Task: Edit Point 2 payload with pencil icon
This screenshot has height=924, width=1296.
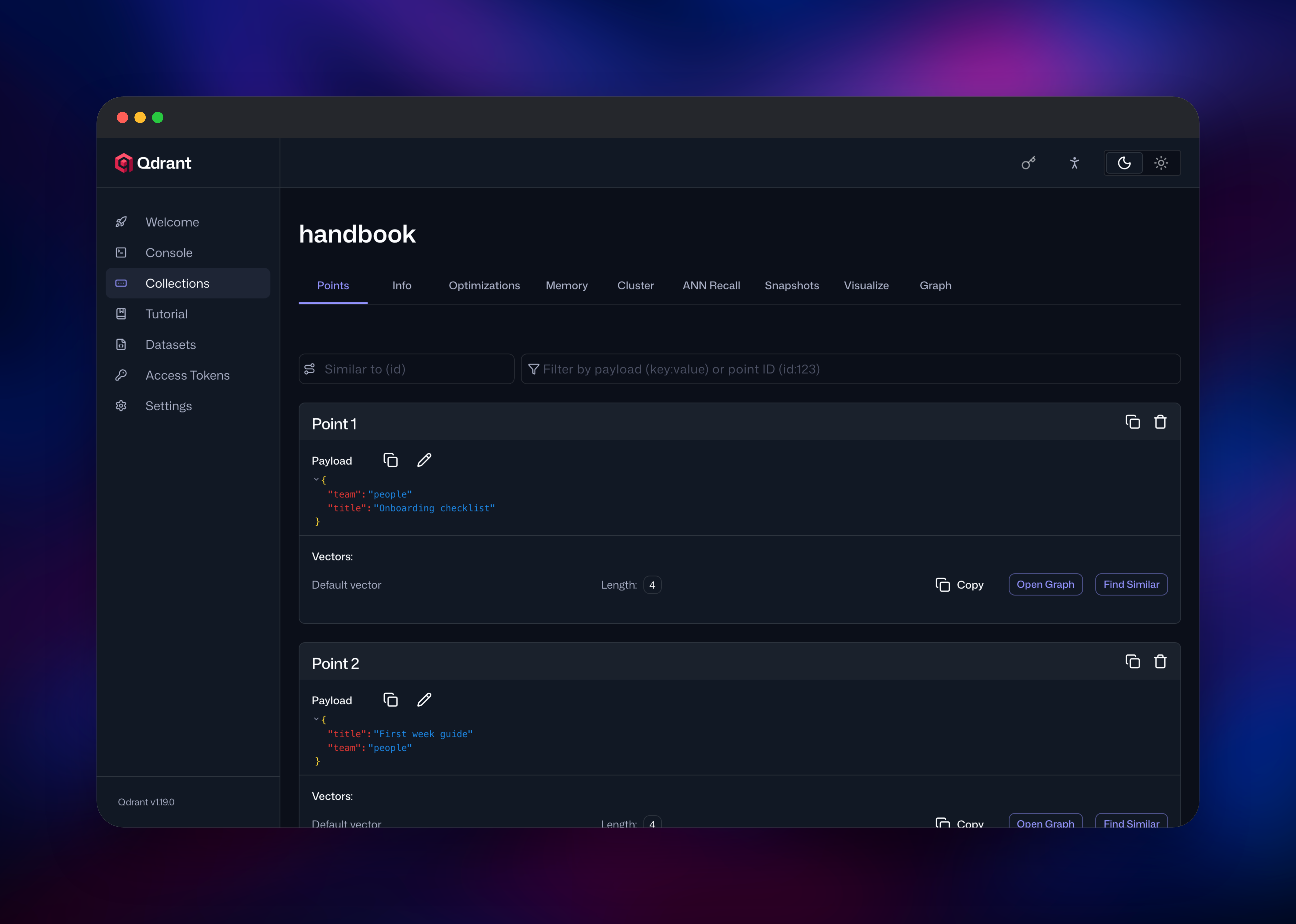Action: point(424,700)
